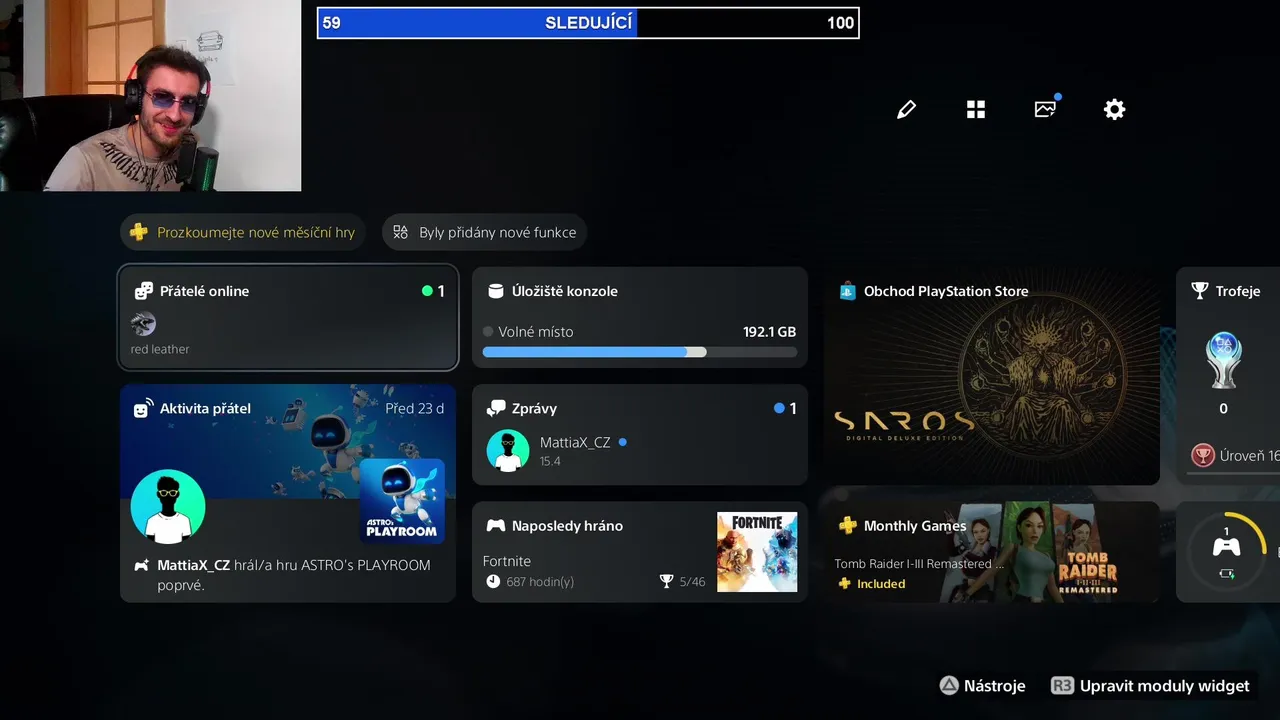Click the PS Plus icon beside Monthly Games
The width and height of the screenshot is (1280, 720).
[x=848, y=526]
